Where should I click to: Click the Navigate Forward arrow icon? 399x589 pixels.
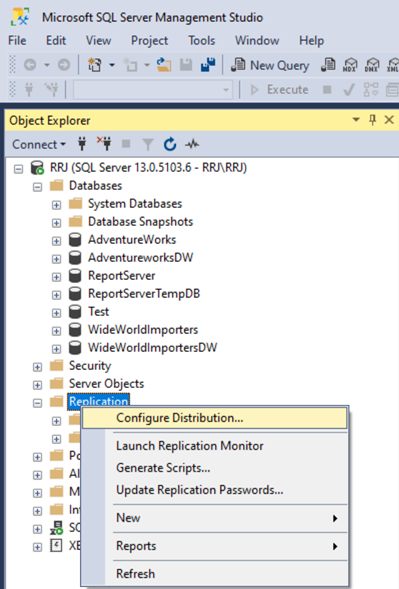tap(64, 65)
